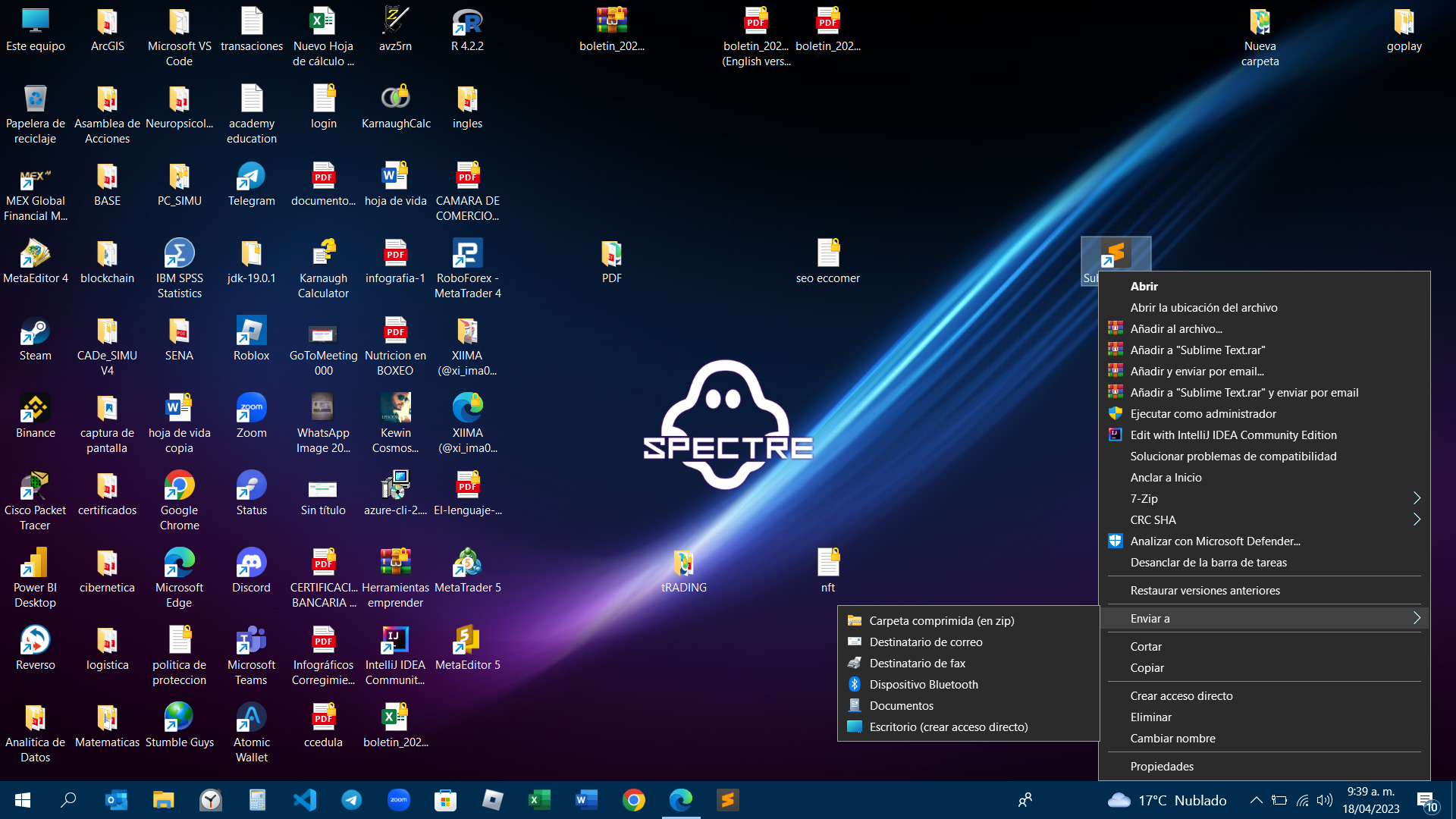
Task: Select Solucionar problemas de compatibilidad
Action: point(1264,456)
